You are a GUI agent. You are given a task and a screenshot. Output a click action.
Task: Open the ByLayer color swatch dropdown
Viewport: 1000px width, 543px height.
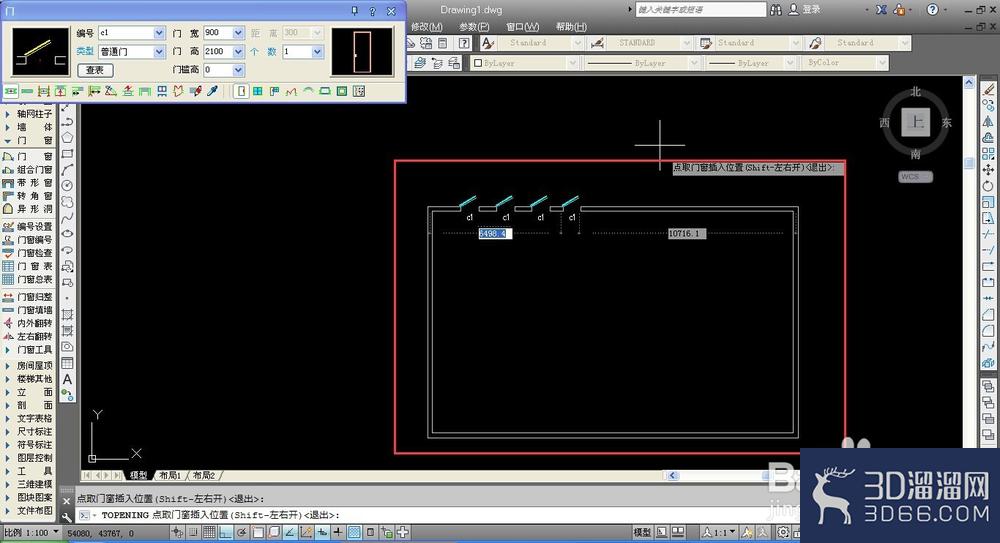pyautogui.click(x=524, y=63)
